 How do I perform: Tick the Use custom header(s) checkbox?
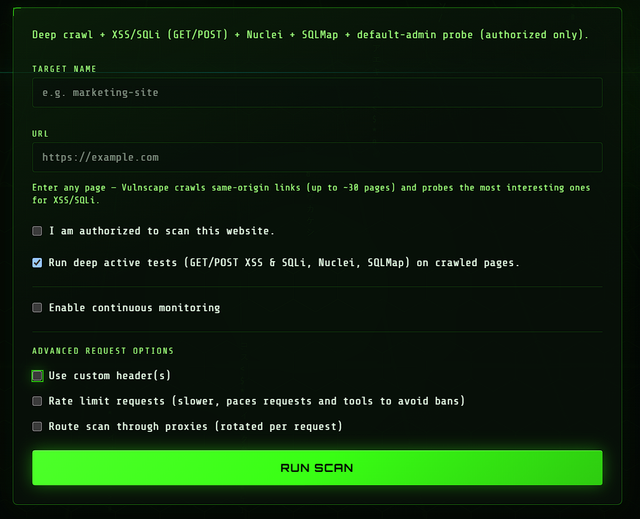coord(37,375)
